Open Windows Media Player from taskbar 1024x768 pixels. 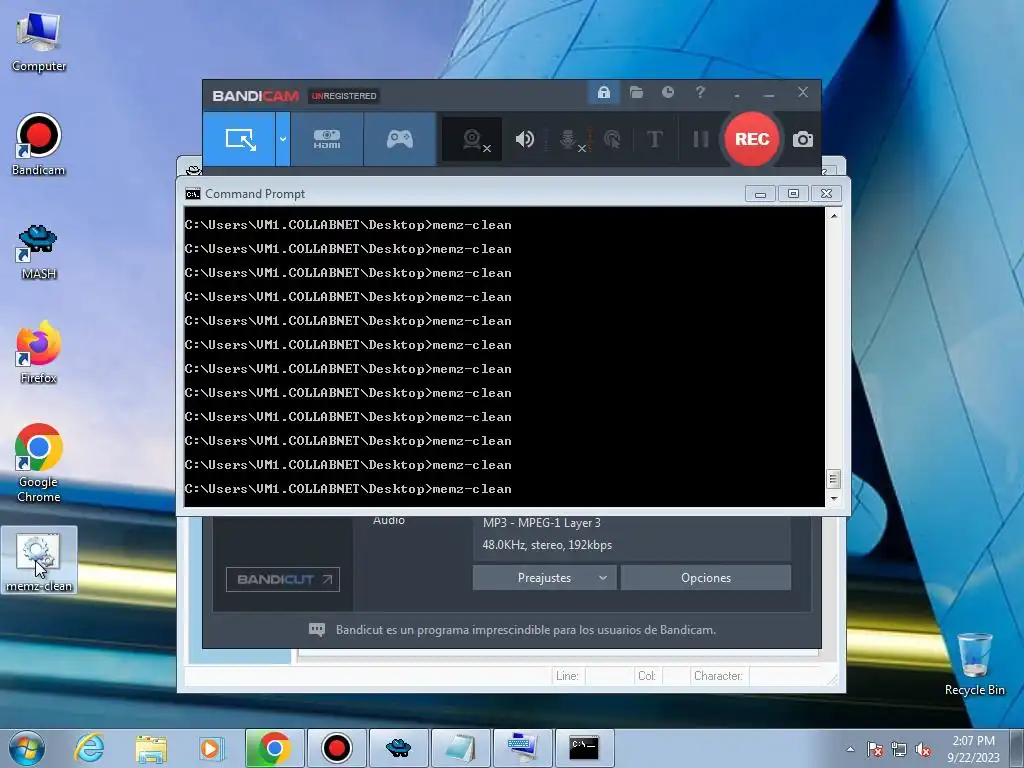point(211,748)
